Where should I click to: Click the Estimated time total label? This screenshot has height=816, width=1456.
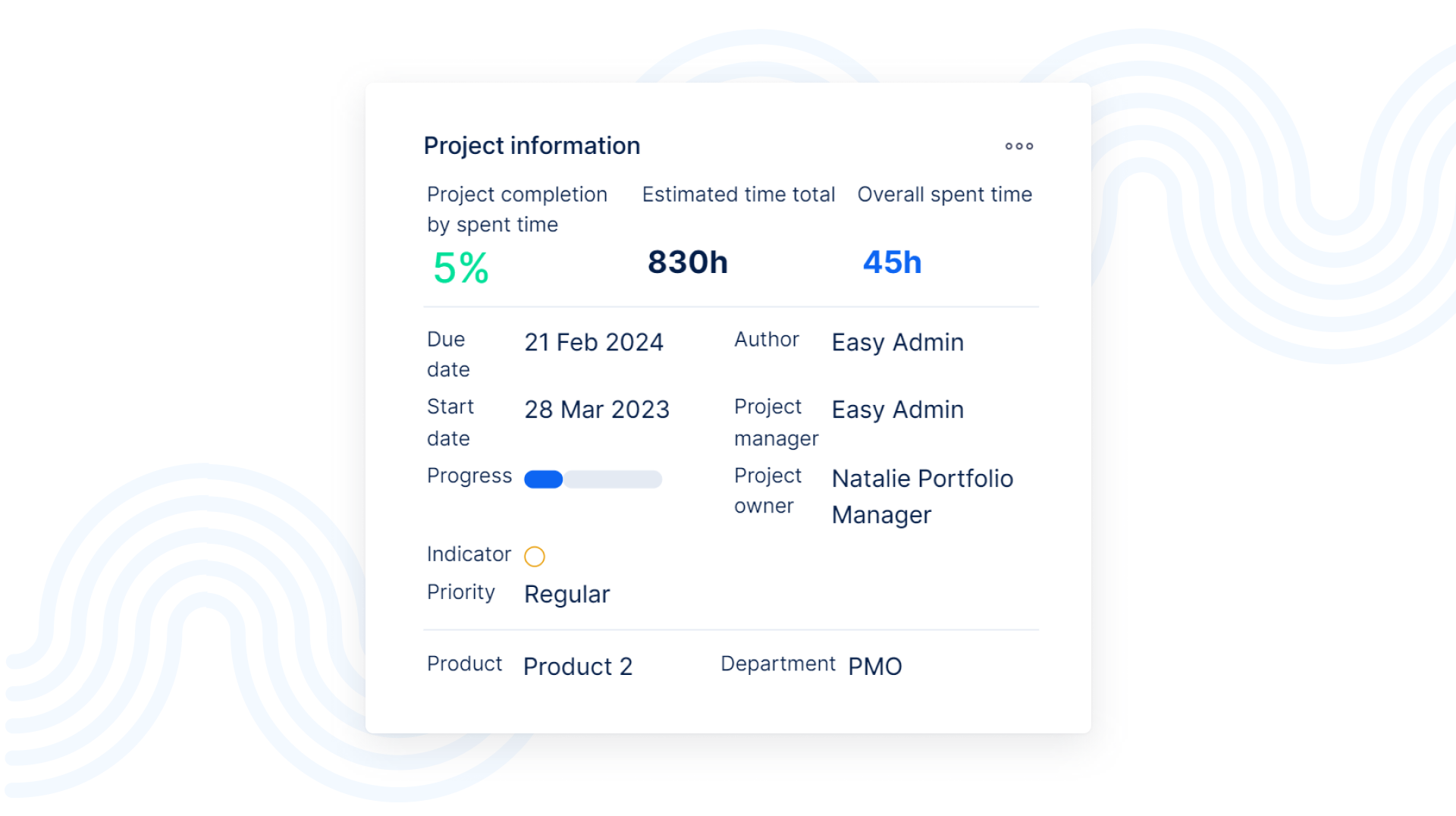pos(738,194)
